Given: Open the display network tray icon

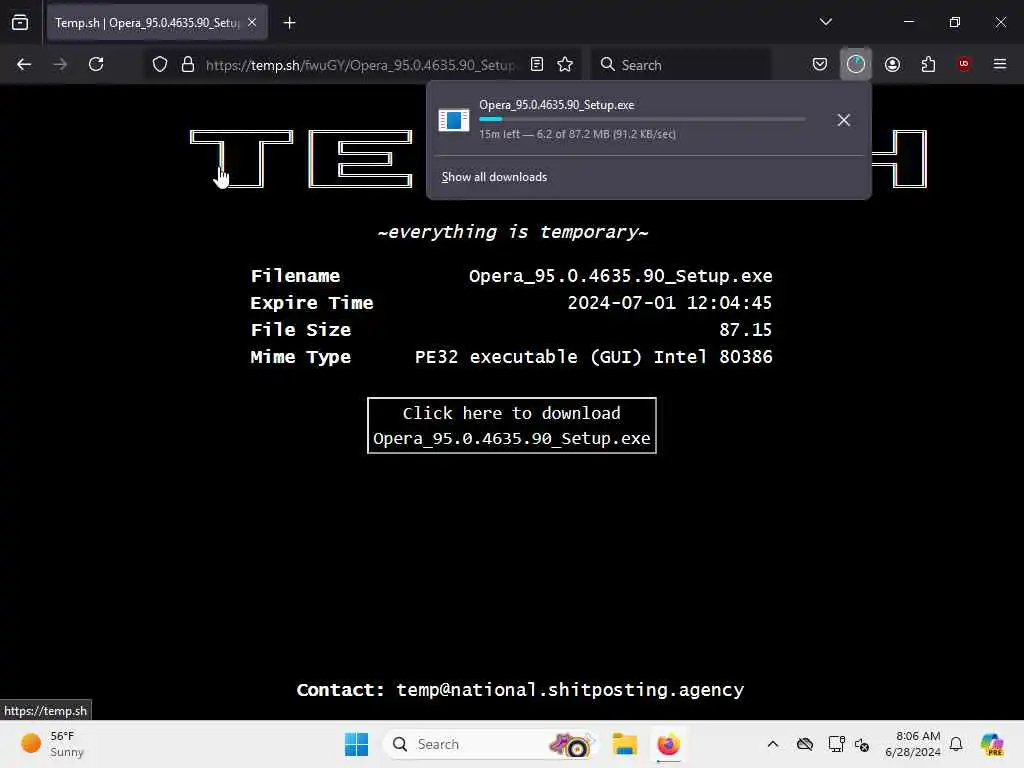Looking at the screenshot, I should coord(836,744).
